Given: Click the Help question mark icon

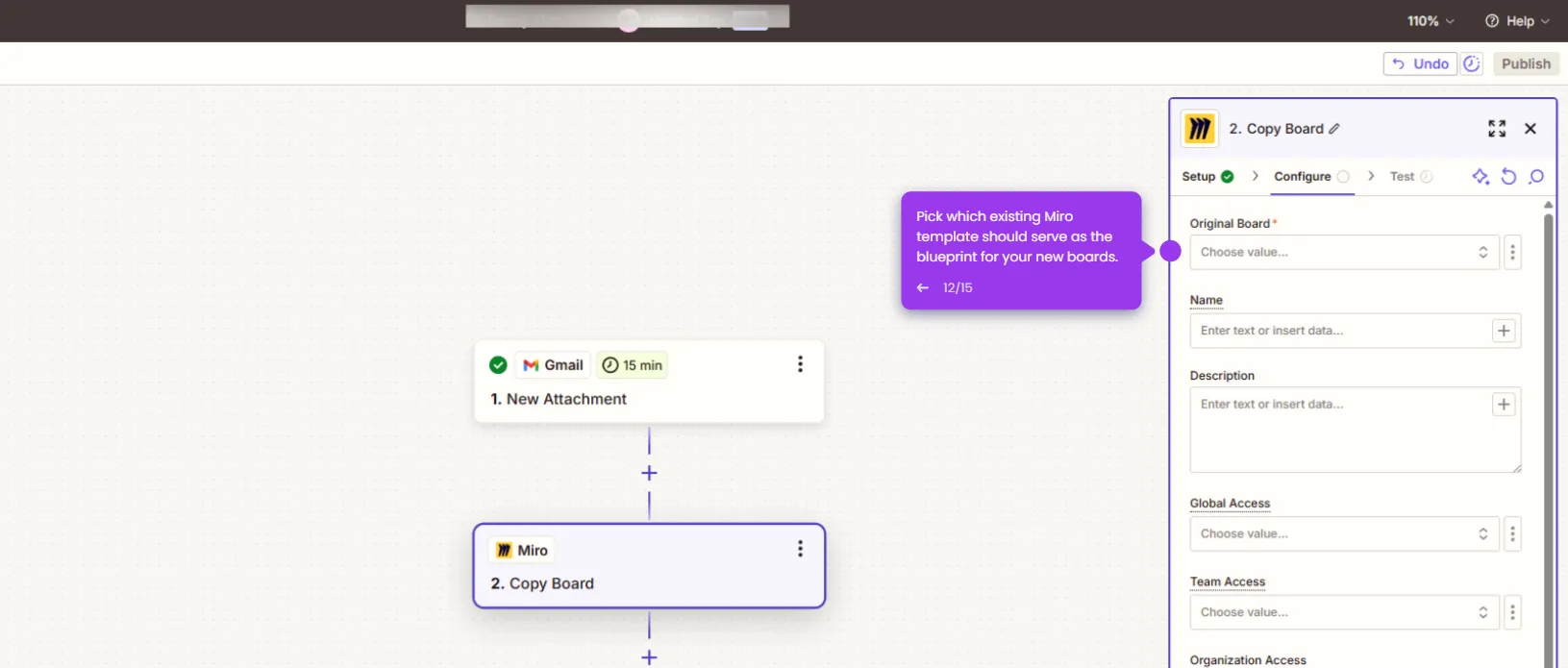Looking at the screenshot, I should click(1492, 21).
